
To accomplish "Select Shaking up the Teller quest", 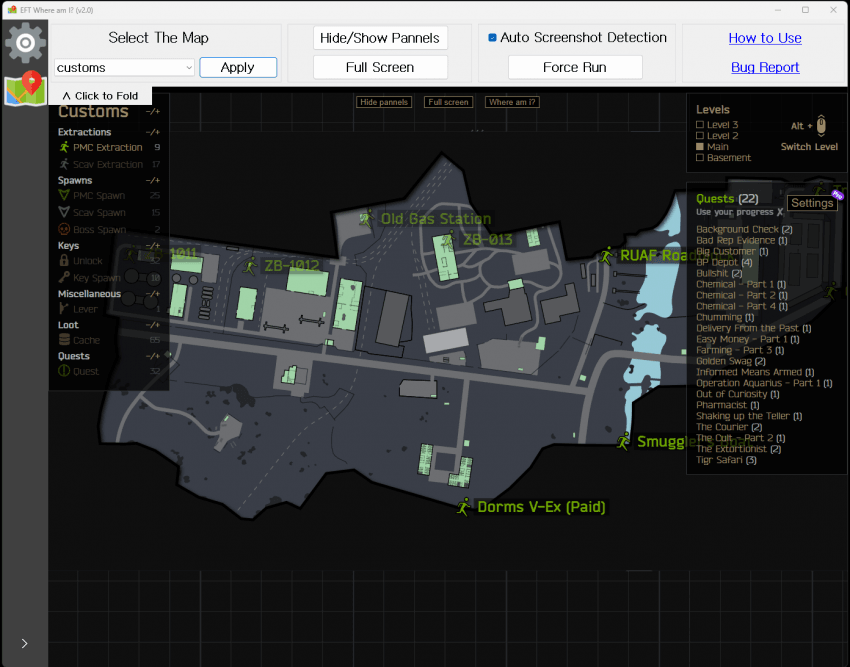I will tap(749, 416).
